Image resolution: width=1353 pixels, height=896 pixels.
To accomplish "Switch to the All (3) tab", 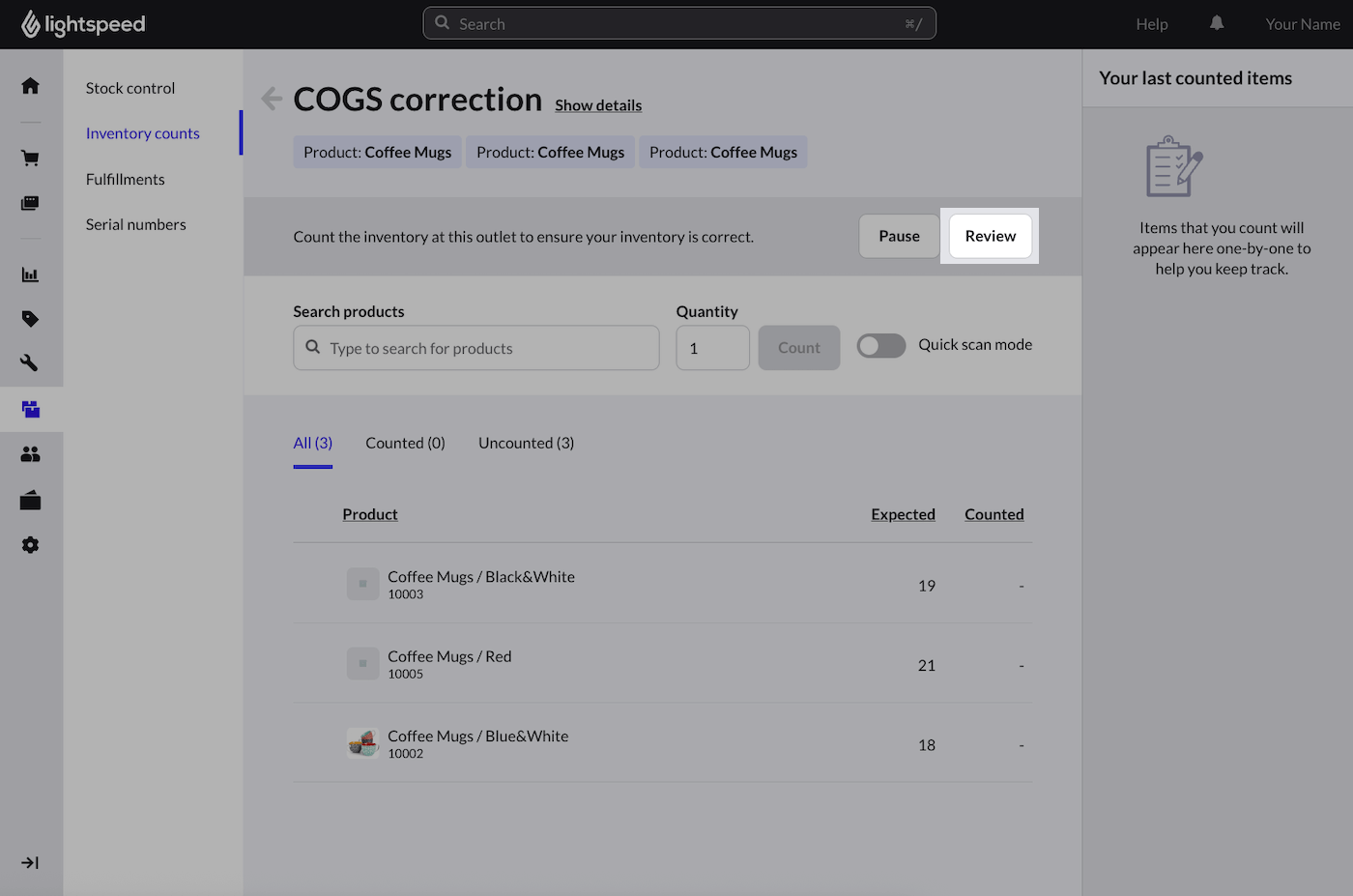I will click(x=313, y=443).
